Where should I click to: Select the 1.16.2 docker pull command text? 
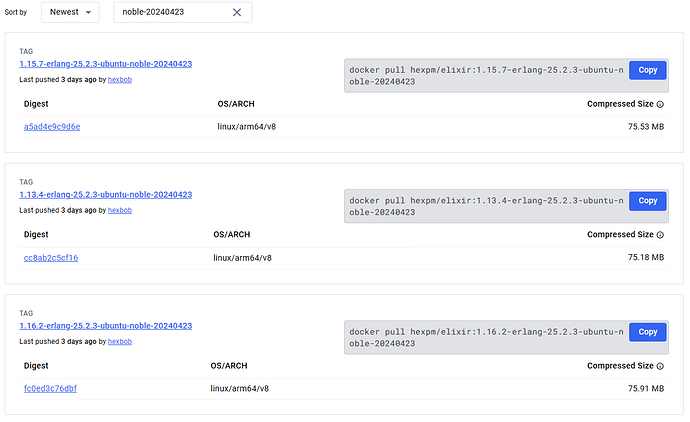tap(485, 337)
